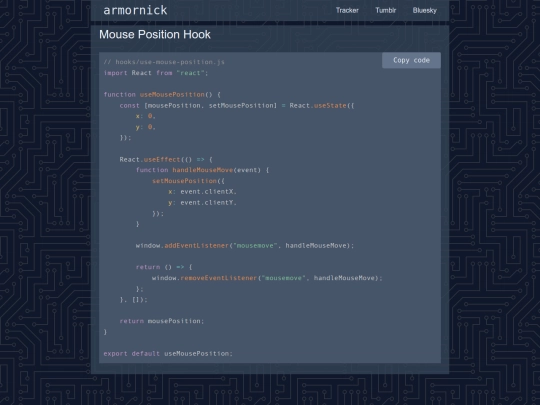Click the import React from "react" line
This screenshot has height=405, width=540.
pyautogui.click(x=156, y=73)
